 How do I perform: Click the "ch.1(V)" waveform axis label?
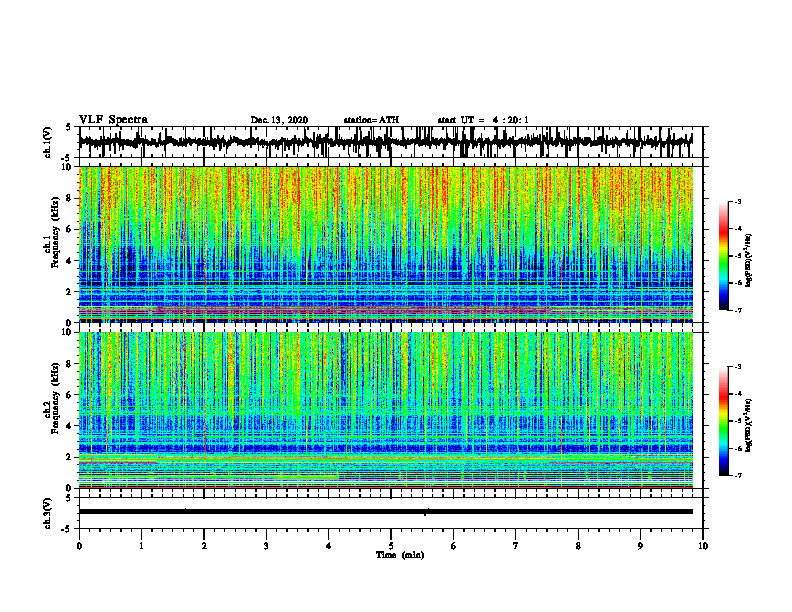48,142
